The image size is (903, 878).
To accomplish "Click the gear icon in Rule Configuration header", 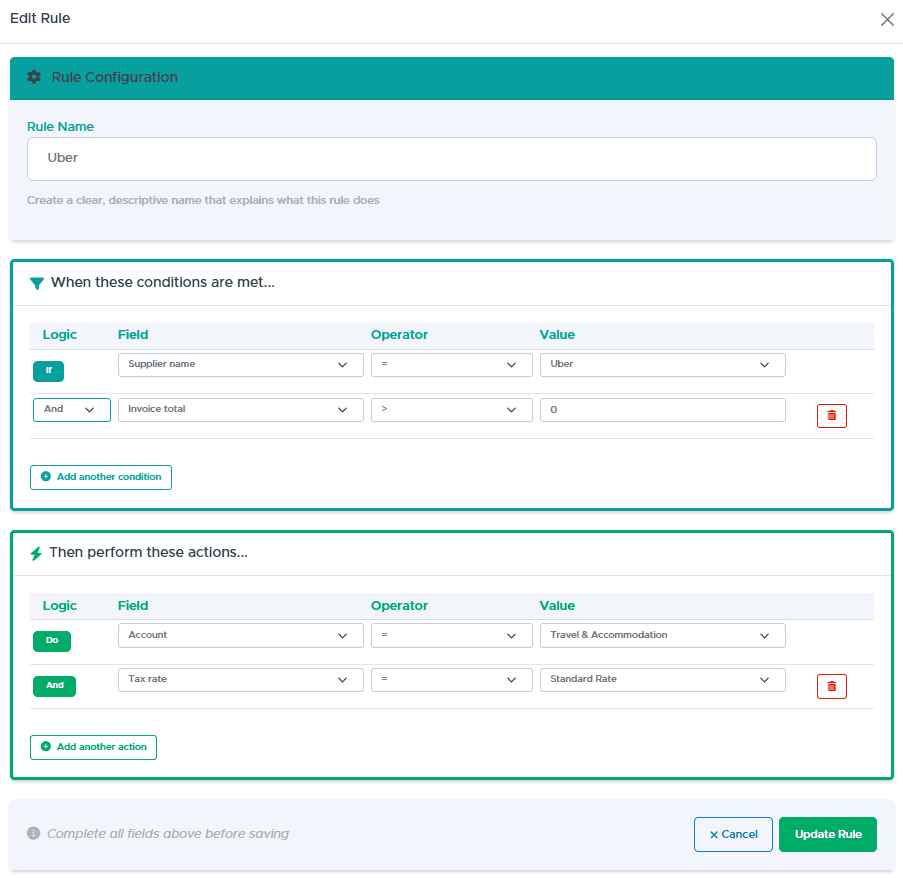I will [x=33, y=77].
